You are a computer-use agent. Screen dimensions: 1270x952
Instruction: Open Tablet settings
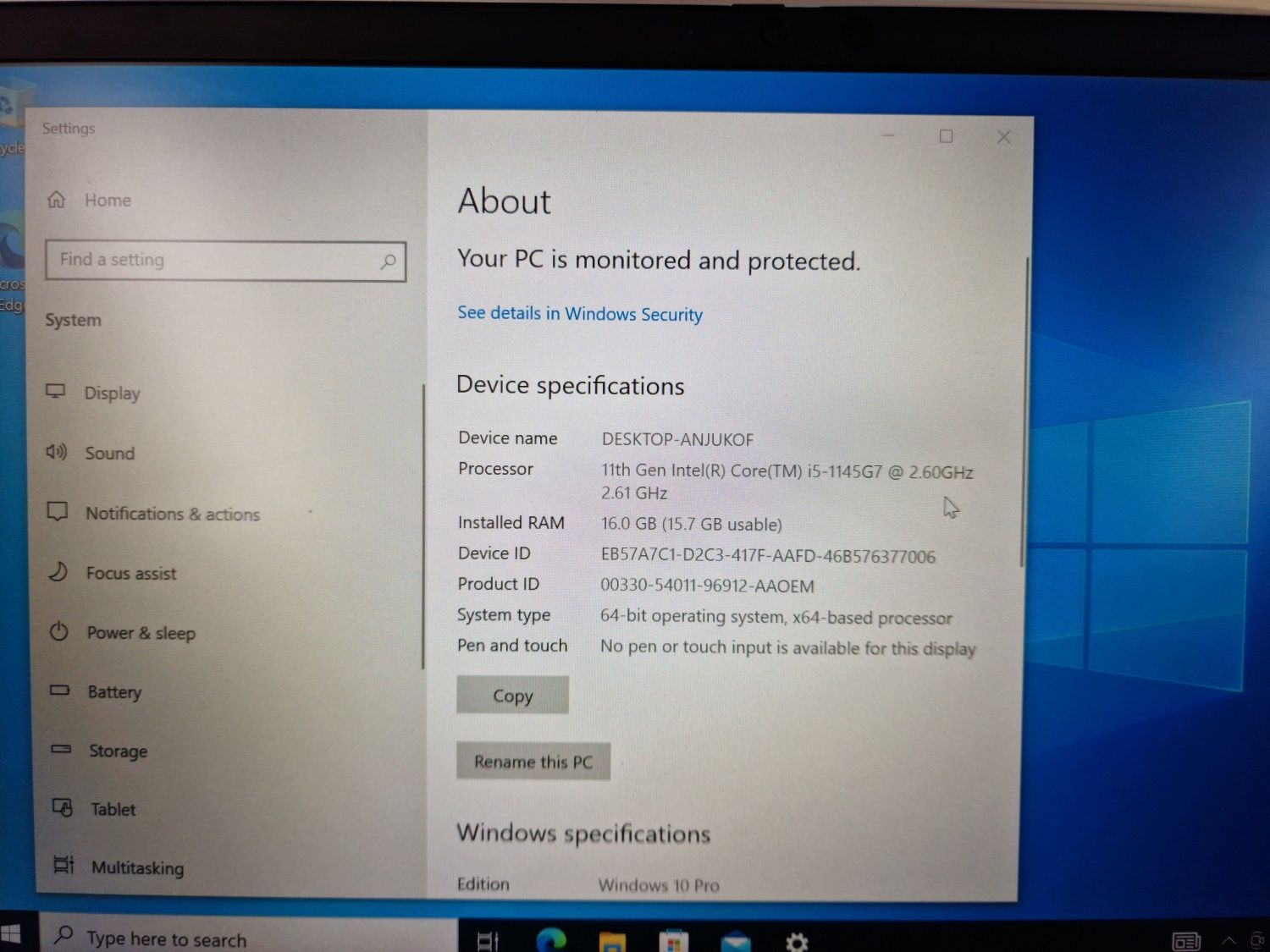pyautogui.click(x=93, y=809)
